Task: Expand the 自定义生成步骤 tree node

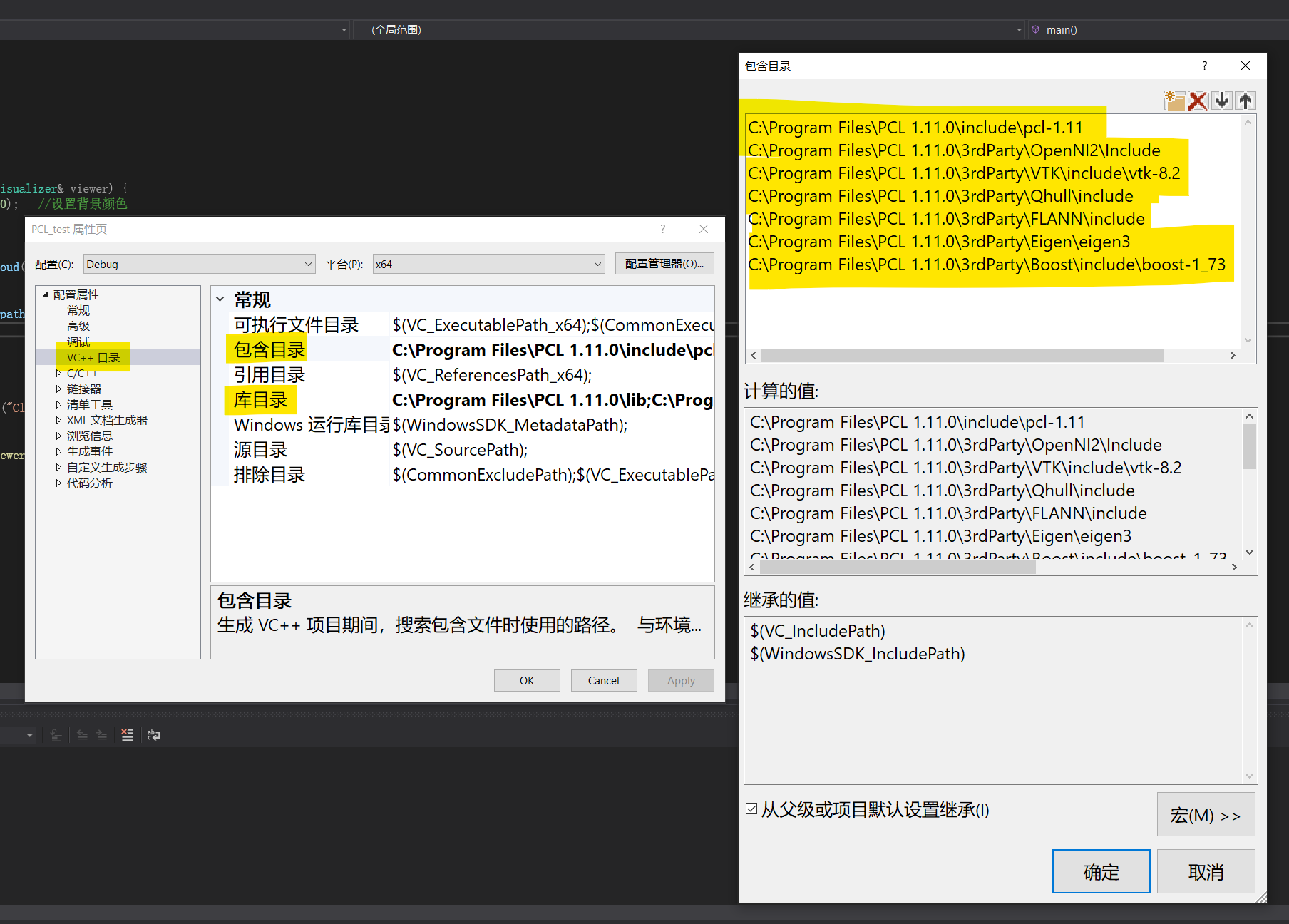Action: [58, 467]
